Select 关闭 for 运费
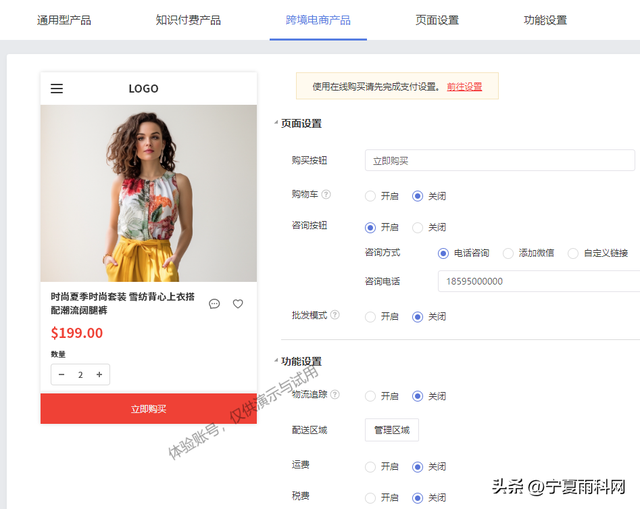Screen dimensions: 640x509 click(x=417, y=467)
